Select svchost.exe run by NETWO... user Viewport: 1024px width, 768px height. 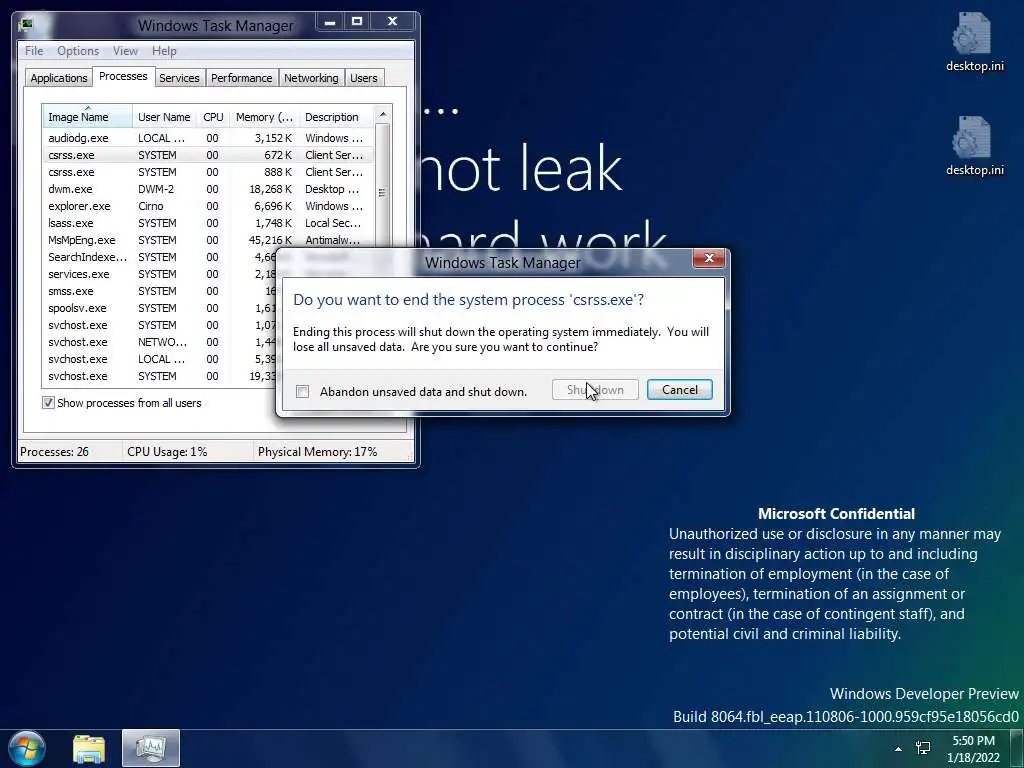click(x=159, y=342)
